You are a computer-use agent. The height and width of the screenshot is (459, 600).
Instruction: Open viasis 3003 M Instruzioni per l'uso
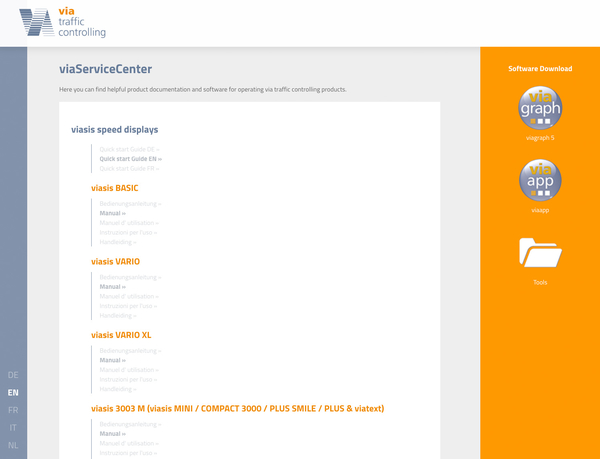pyautogui.click(x=128, y=452)
